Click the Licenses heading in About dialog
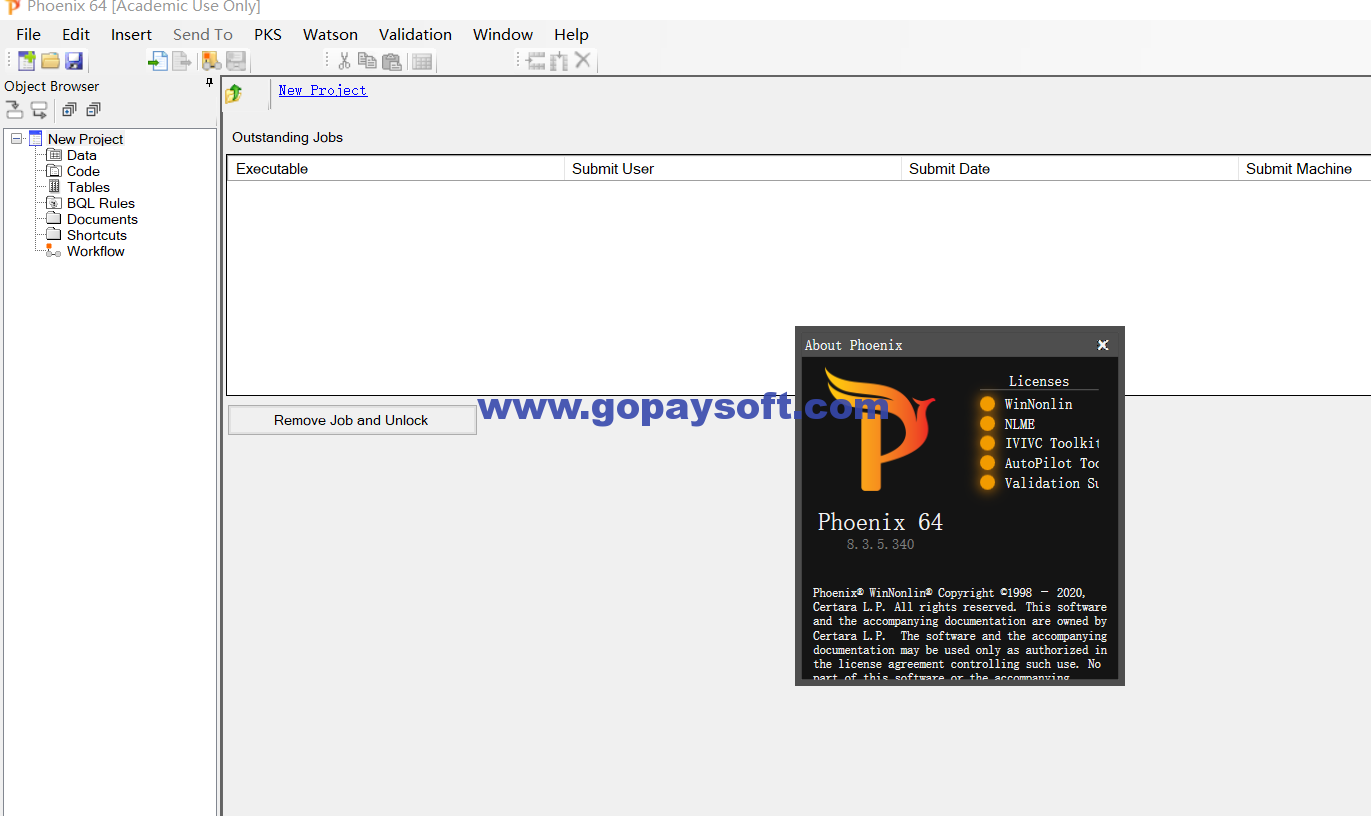The image size is (1371, 816). pos(1039,381)
